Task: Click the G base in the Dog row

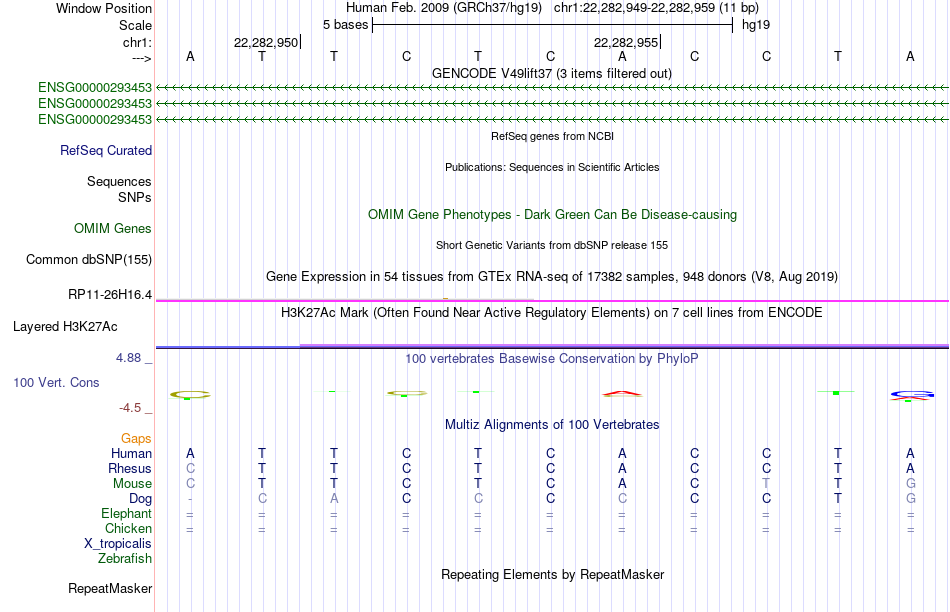Action: [911, 499]
